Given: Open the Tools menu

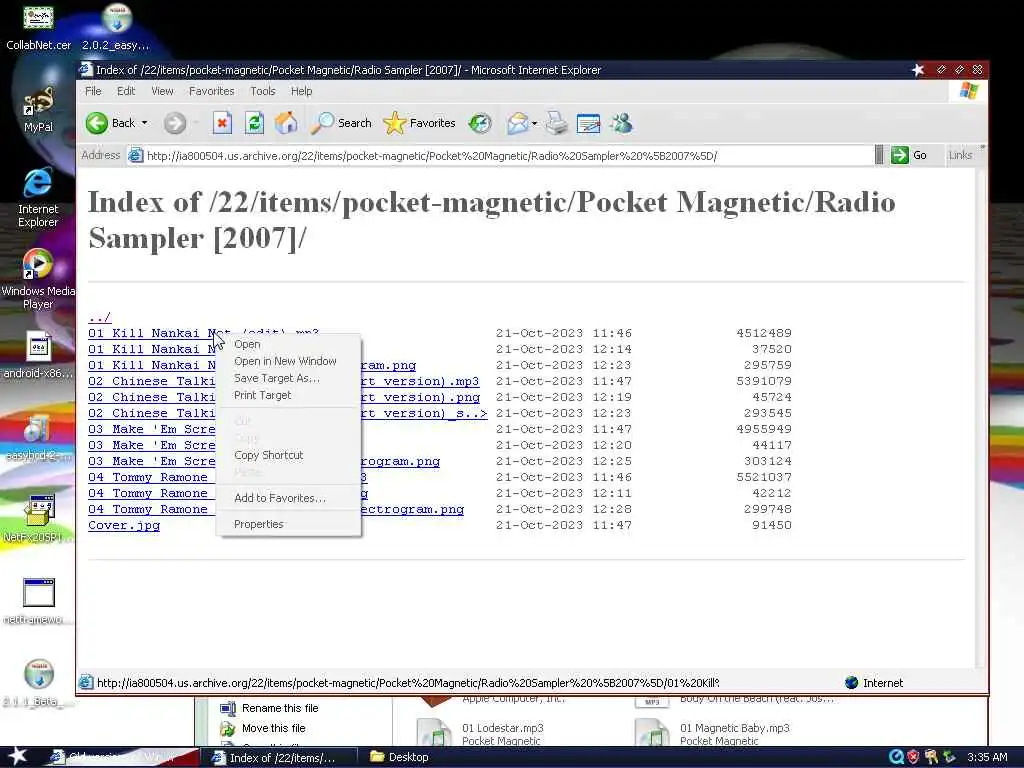Looking at the screenshot, I should (263, 91).
